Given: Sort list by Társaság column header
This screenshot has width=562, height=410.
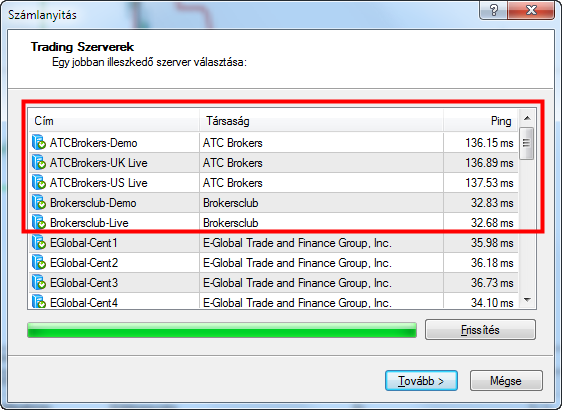Looking at the screenshot, I should click(x=322, y=121).
